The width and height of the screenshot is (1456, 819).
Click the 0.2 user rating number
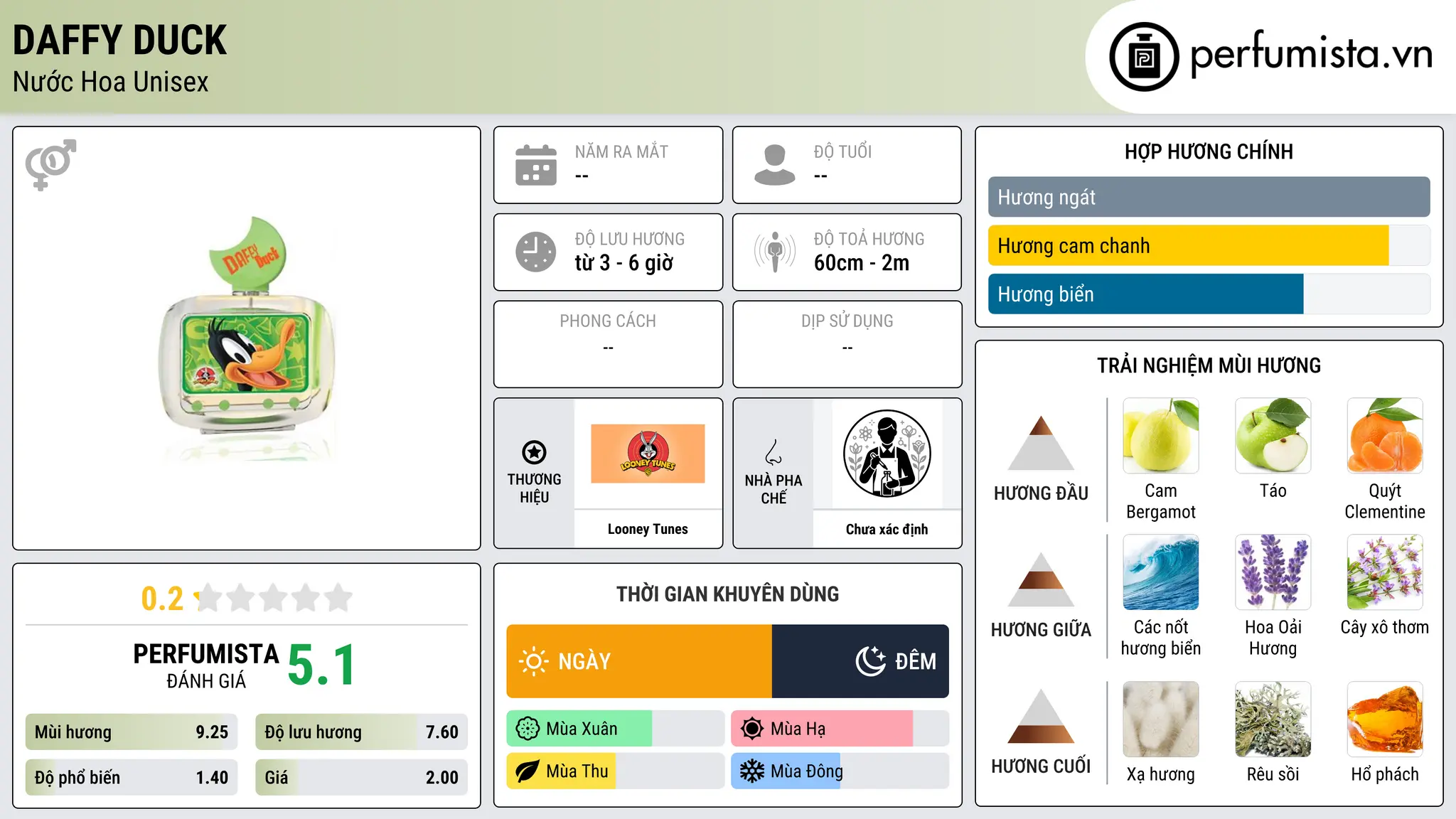pos(162,599)
